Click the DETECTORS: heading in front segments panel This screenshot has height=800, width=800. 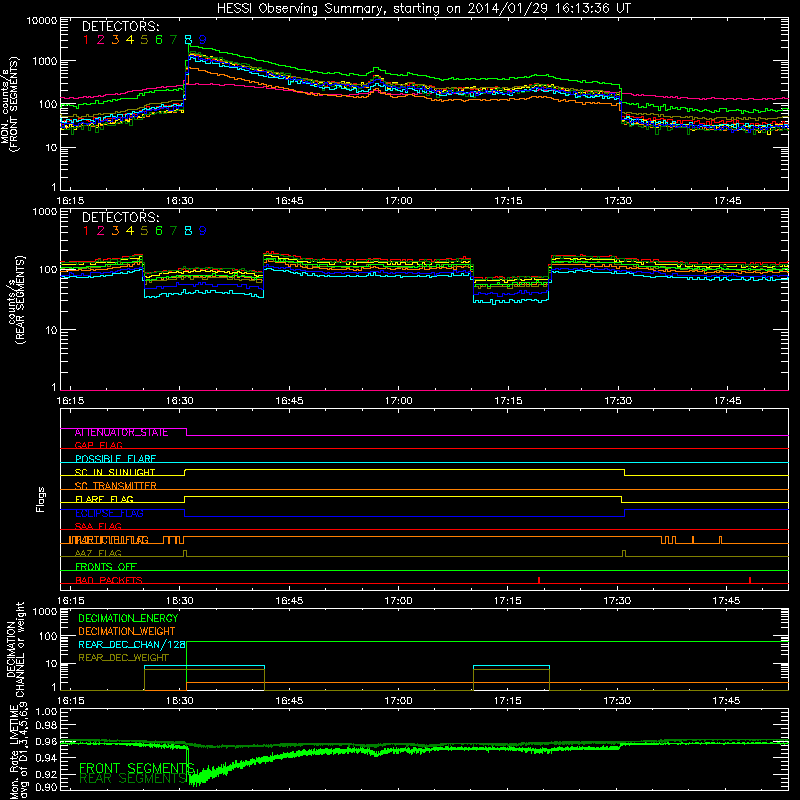[x=120, y=26]
